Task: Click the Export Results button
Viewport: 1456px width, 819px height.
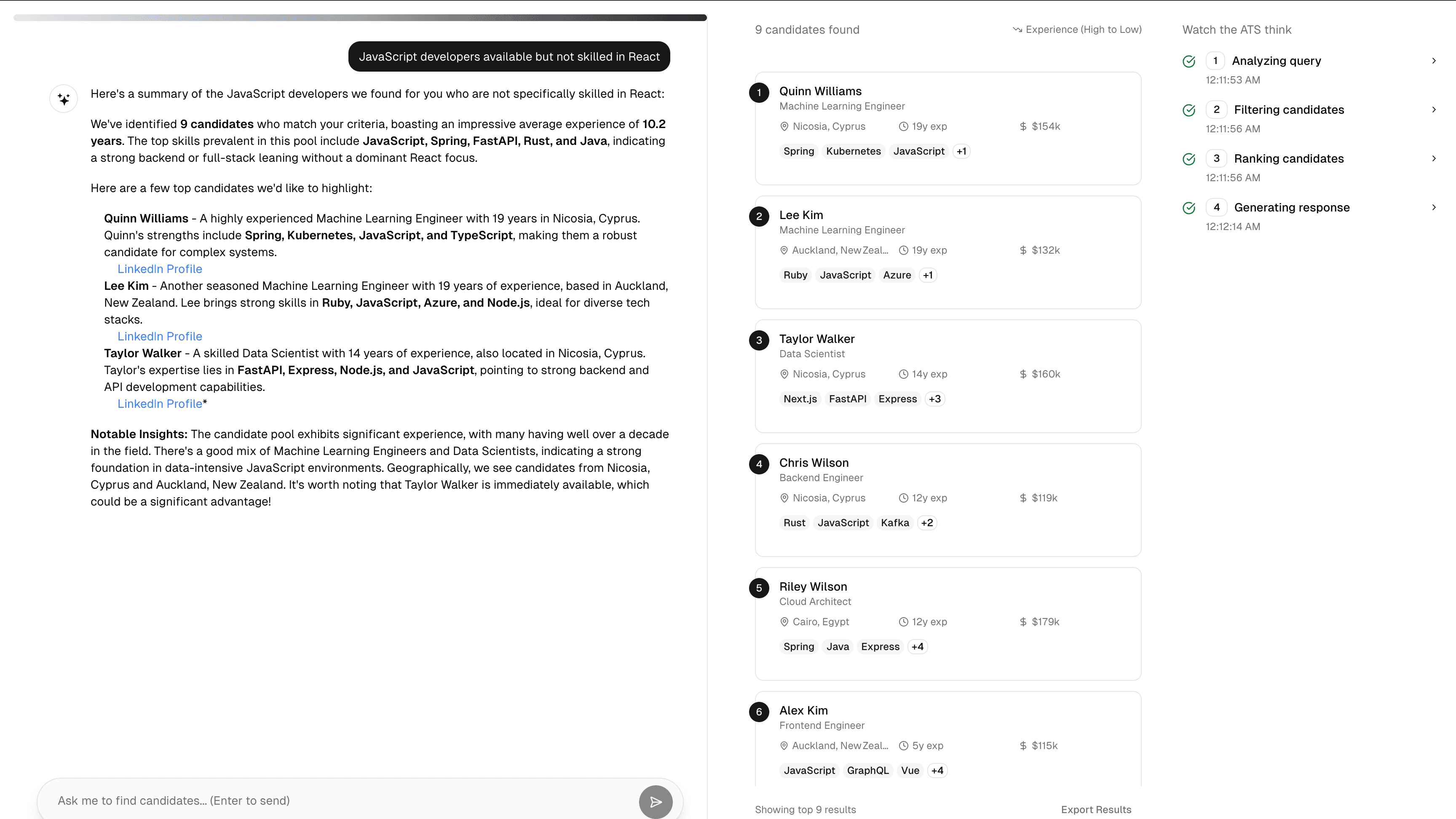Action: [x=1096, y=809]
